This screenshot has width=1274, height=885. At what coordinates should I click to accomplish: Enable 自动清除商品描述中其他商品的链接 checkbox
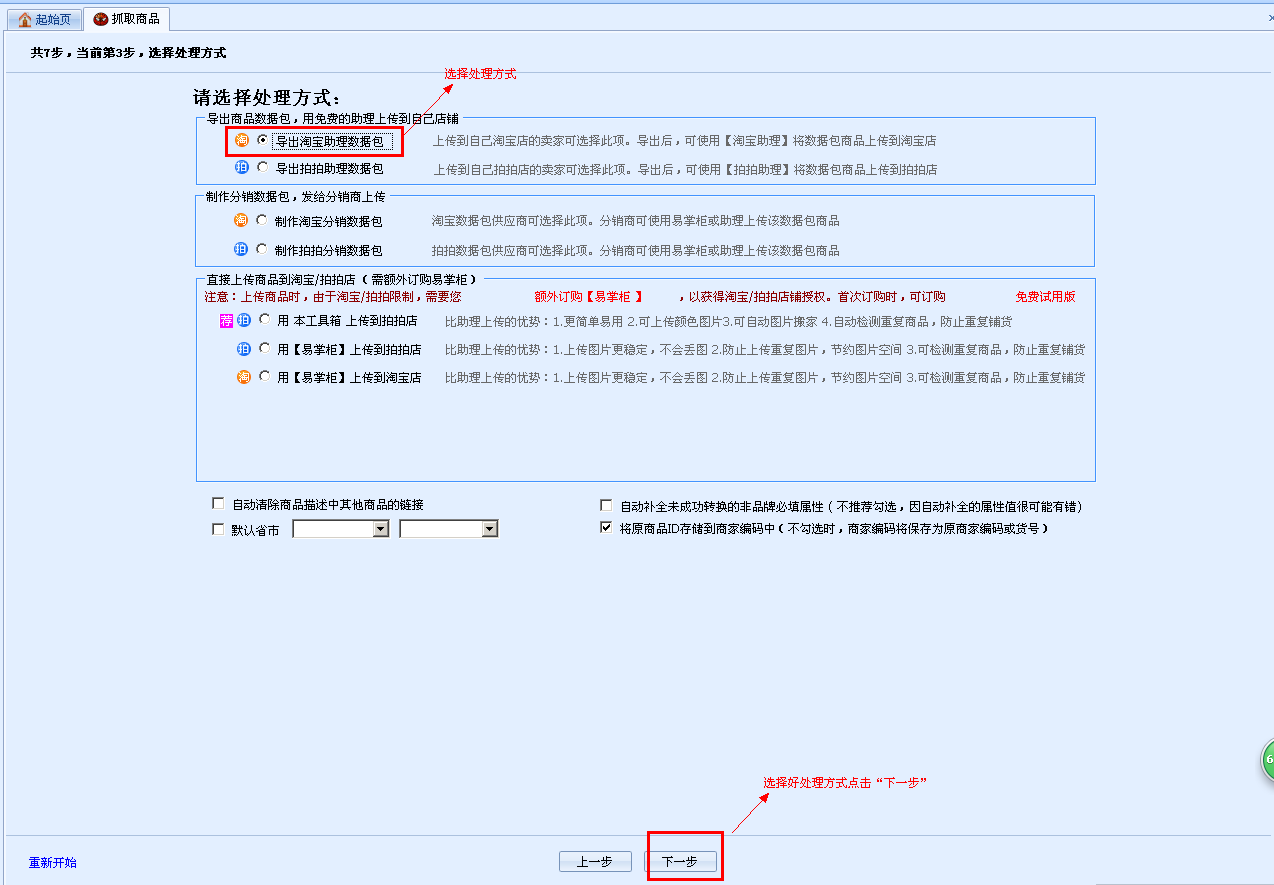(x=218, y=504)
